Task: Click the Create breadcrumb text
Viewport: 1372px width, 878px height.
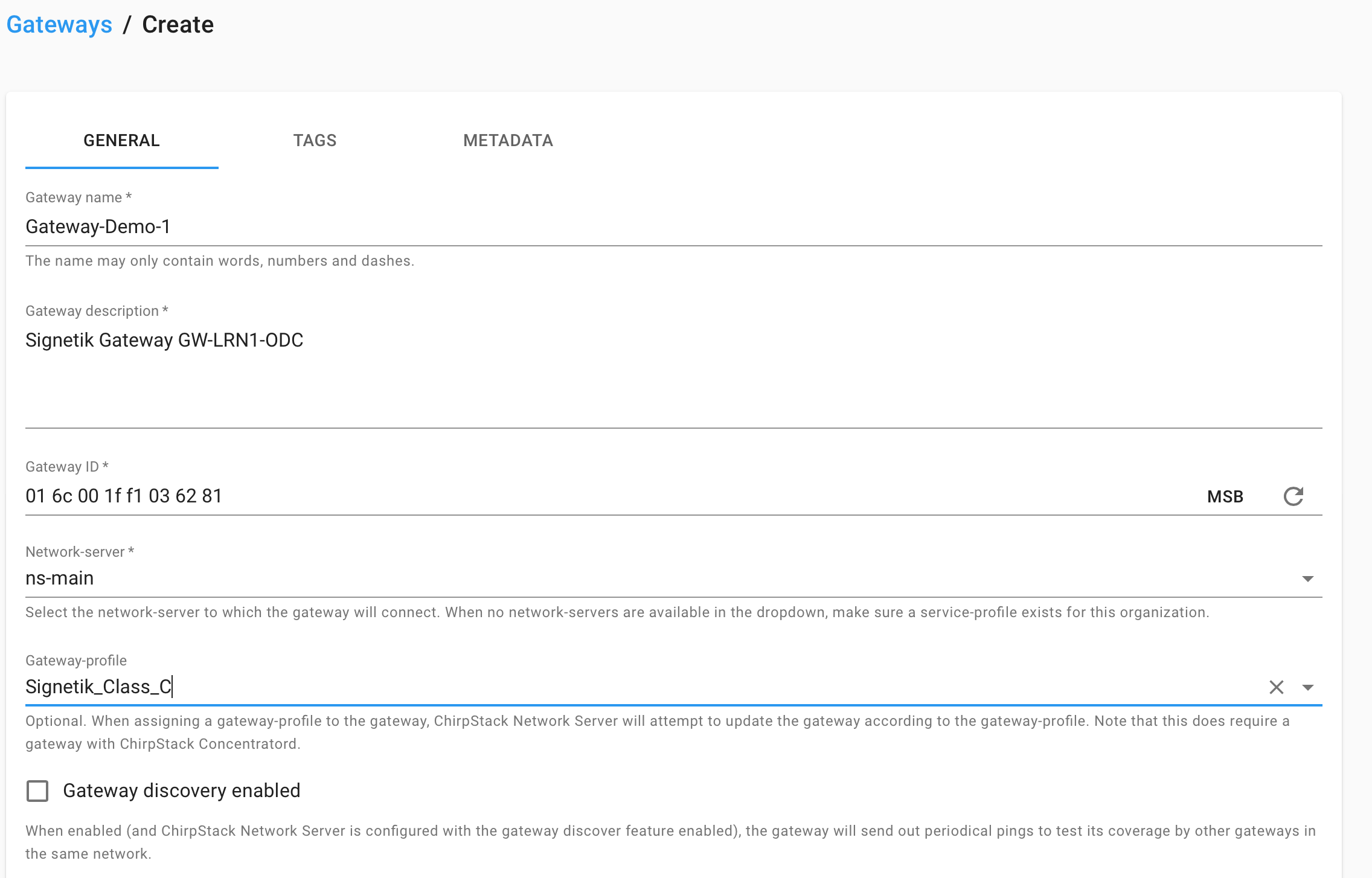Action: point(178,25)
